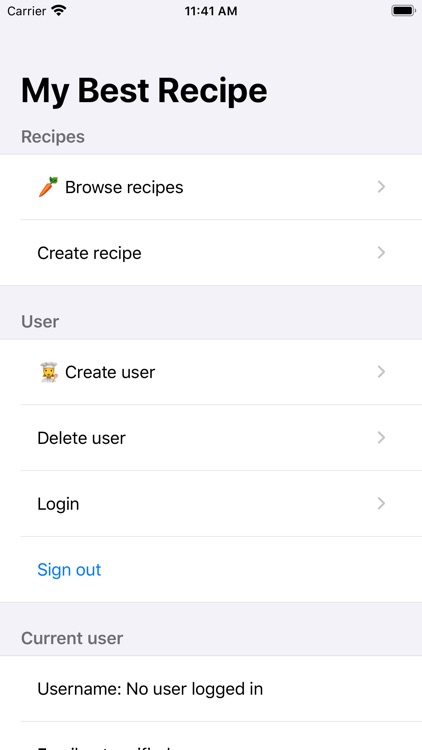The width and height of the screenshot is (422, 750).
Task: Tap the 11:41 AM clock
Action: pyautogui.click(x=211, y=11)
